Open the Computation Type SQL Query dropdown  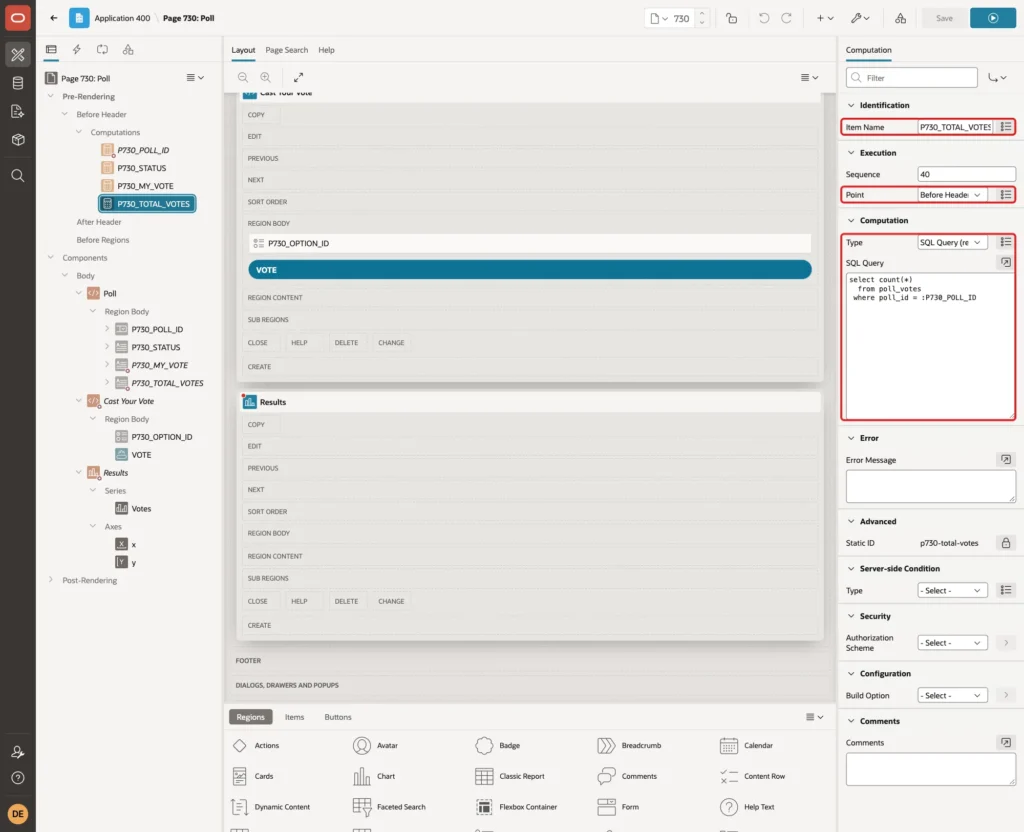(x=951, y=242)
